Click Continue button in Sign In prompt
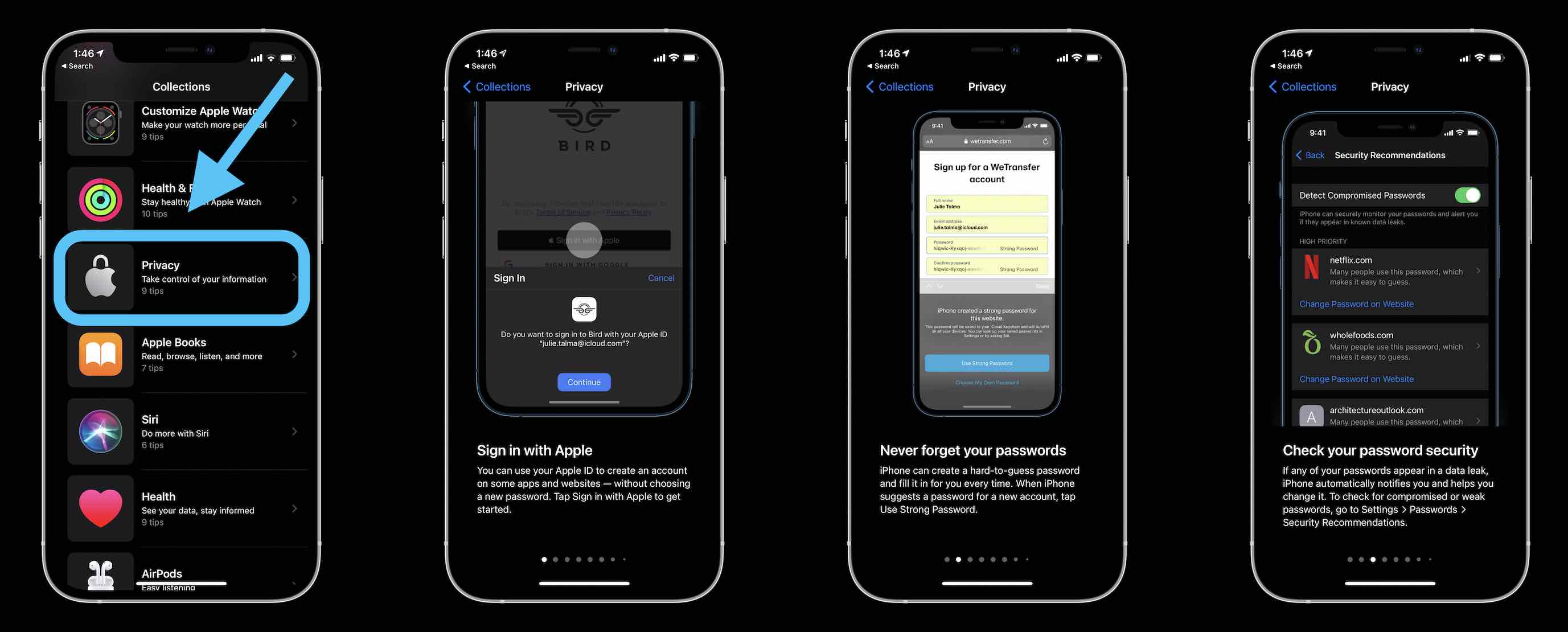 click(x=583, y=382)
